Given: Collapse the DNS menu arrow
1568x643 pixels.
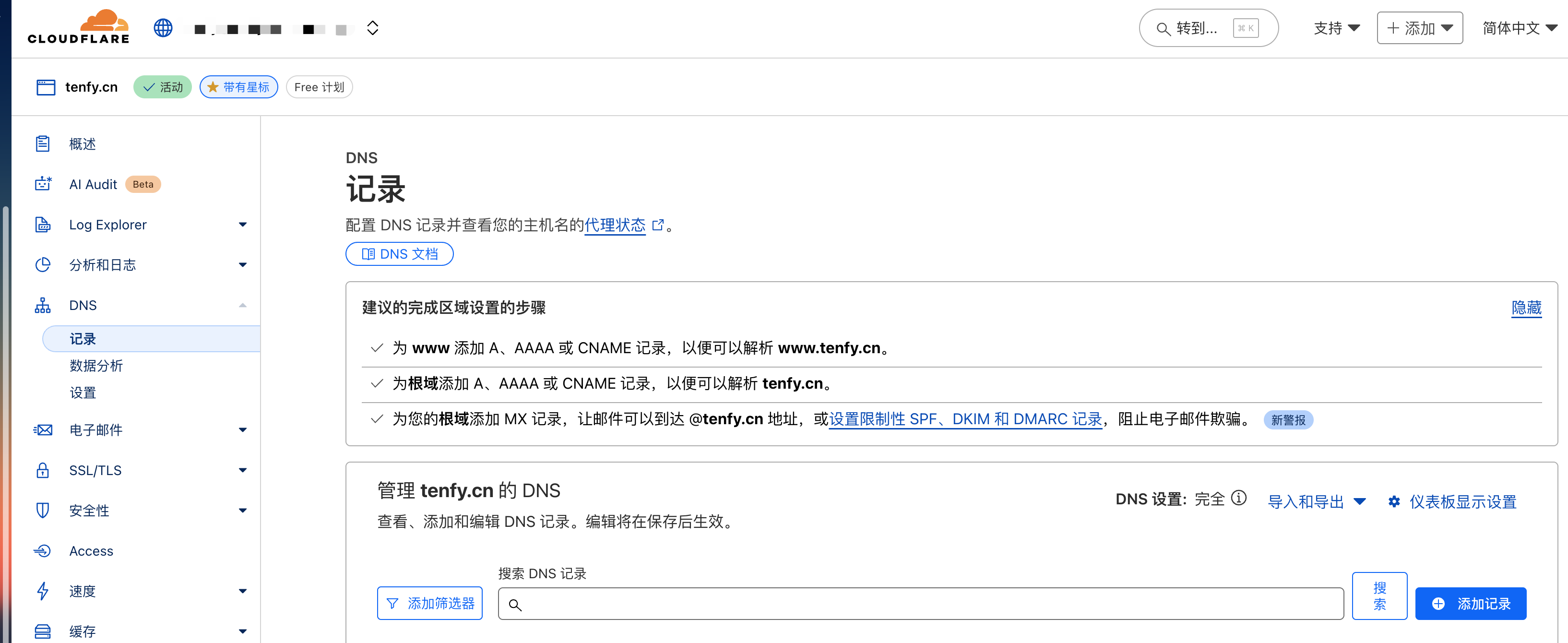Looking at the screenshot, I should [x=243, y=305].
